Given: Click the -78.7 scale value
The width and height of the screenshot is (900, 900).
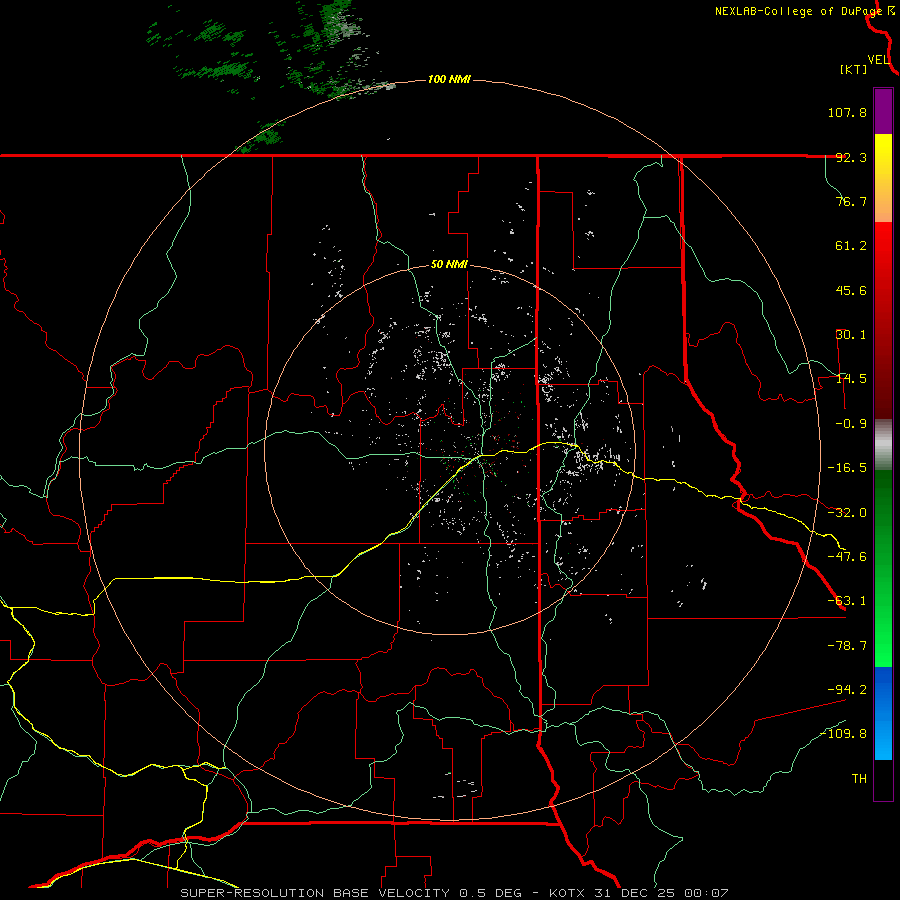Looking at the screenshot, I should coord(847,646).
